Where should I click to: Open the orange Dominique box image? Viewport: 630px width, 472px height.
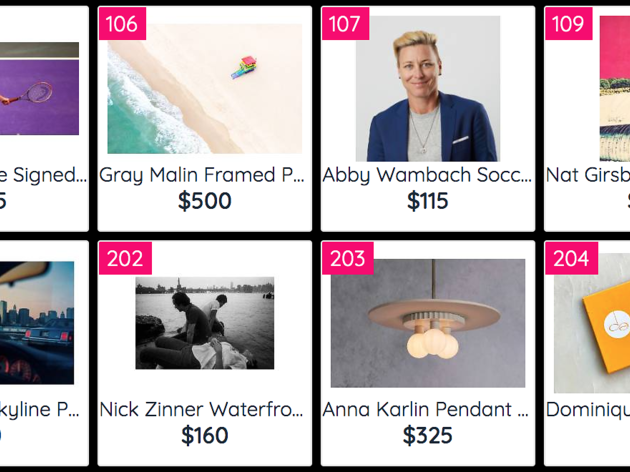592,323
